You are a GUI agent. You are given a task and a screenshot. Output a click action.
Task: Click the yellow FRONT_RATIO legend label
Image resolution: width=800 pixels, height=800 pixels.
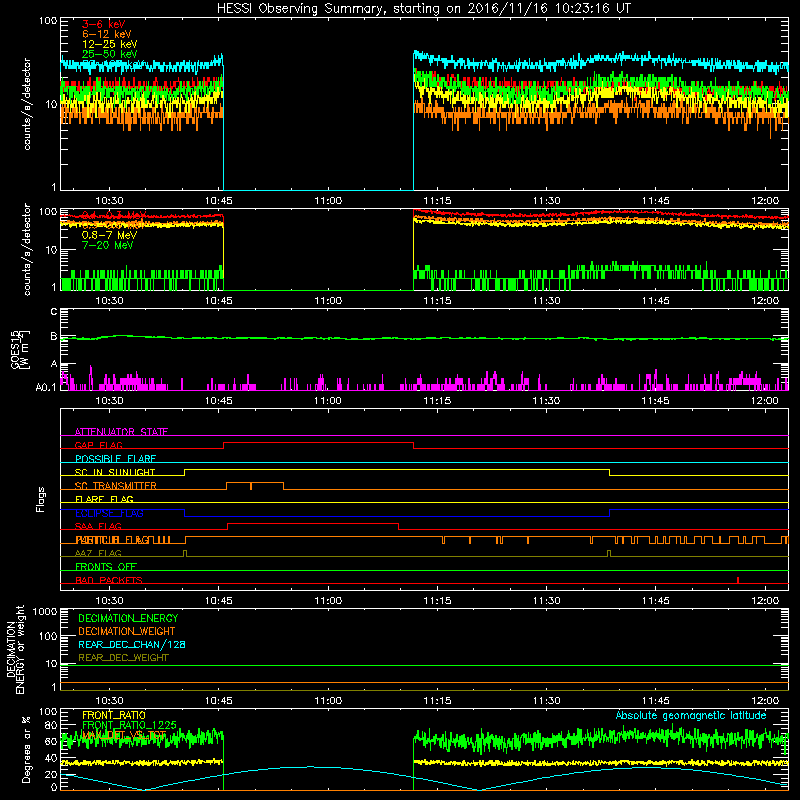[114, 715]
